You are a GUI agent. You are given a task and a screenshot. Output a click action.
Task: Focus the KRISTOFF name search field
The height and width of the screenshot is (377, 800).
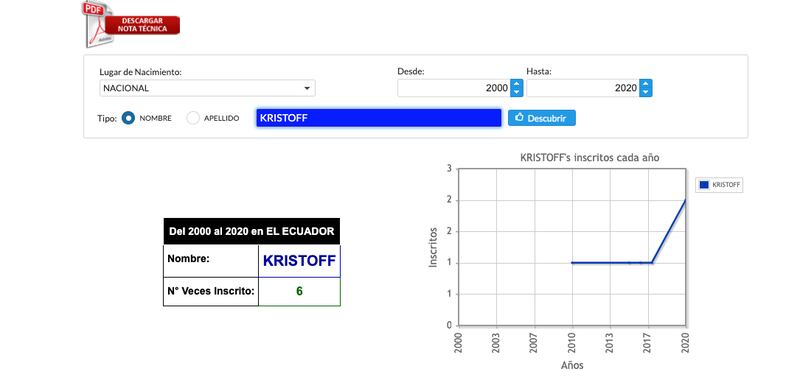[x=379, y=118]
